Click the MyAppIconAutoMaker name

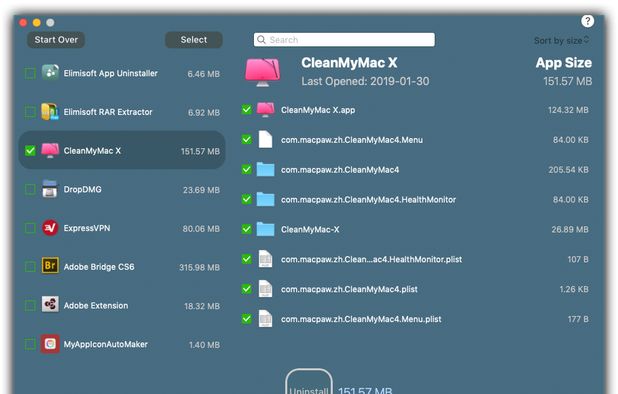point(106,344)
